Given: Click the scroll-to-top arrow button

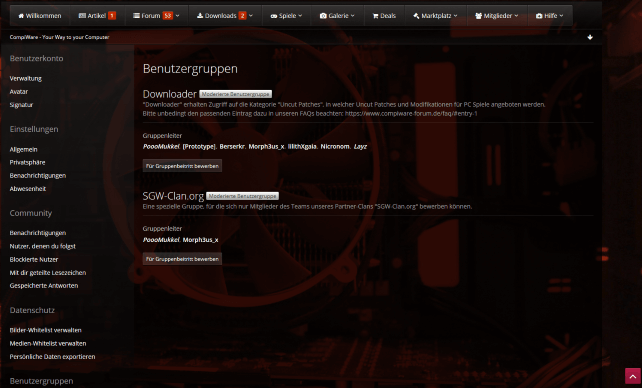Looking at the screenshot, I should (x=633, y=376).
